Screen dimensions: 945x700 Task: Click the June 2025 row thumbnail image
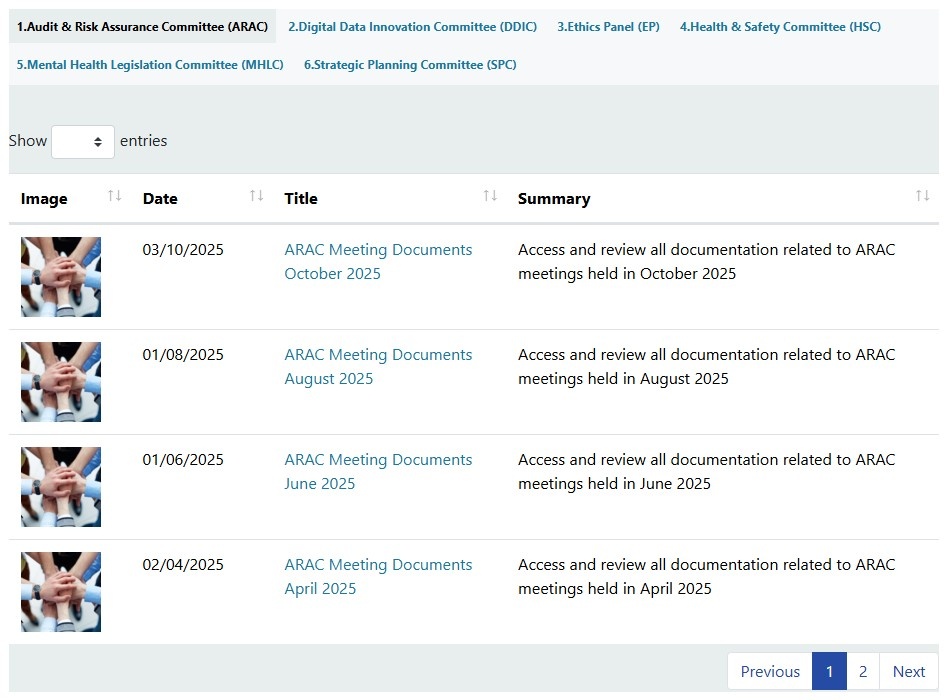click(x=61, y=487)
